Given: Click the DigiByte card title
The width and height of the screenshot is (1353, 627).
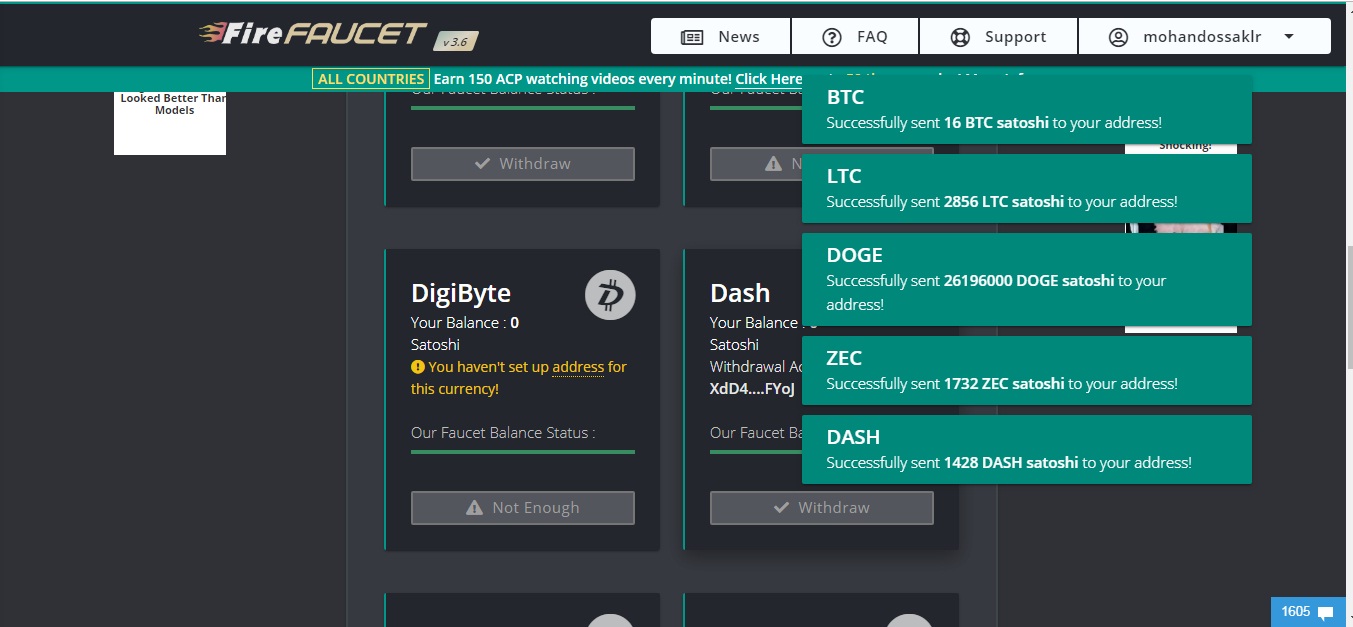Looking at the screenshot, I should pos(461,293).
